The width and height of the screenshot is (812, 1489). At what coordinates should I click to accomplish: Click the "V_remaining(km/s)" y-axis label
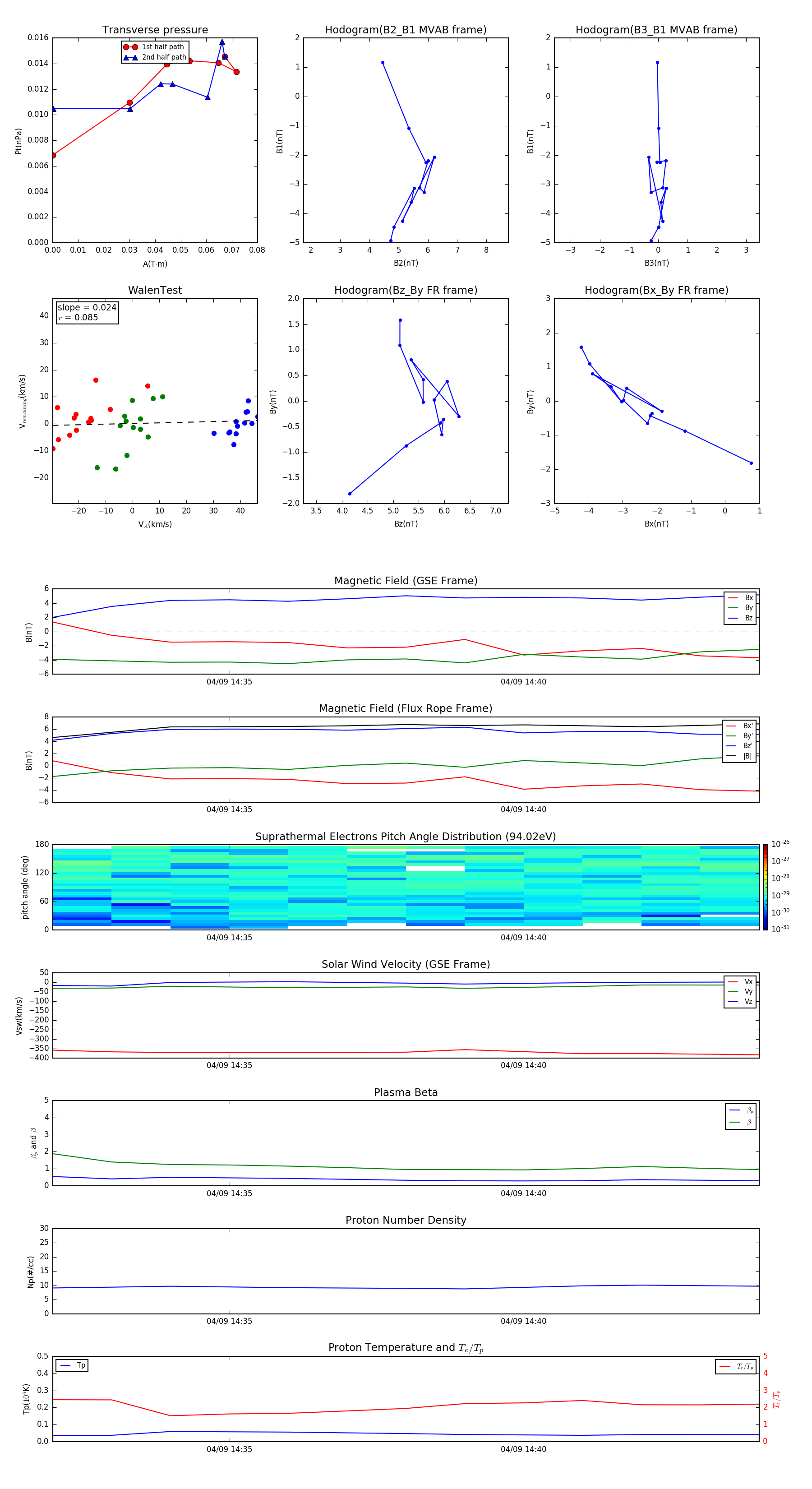22,401
